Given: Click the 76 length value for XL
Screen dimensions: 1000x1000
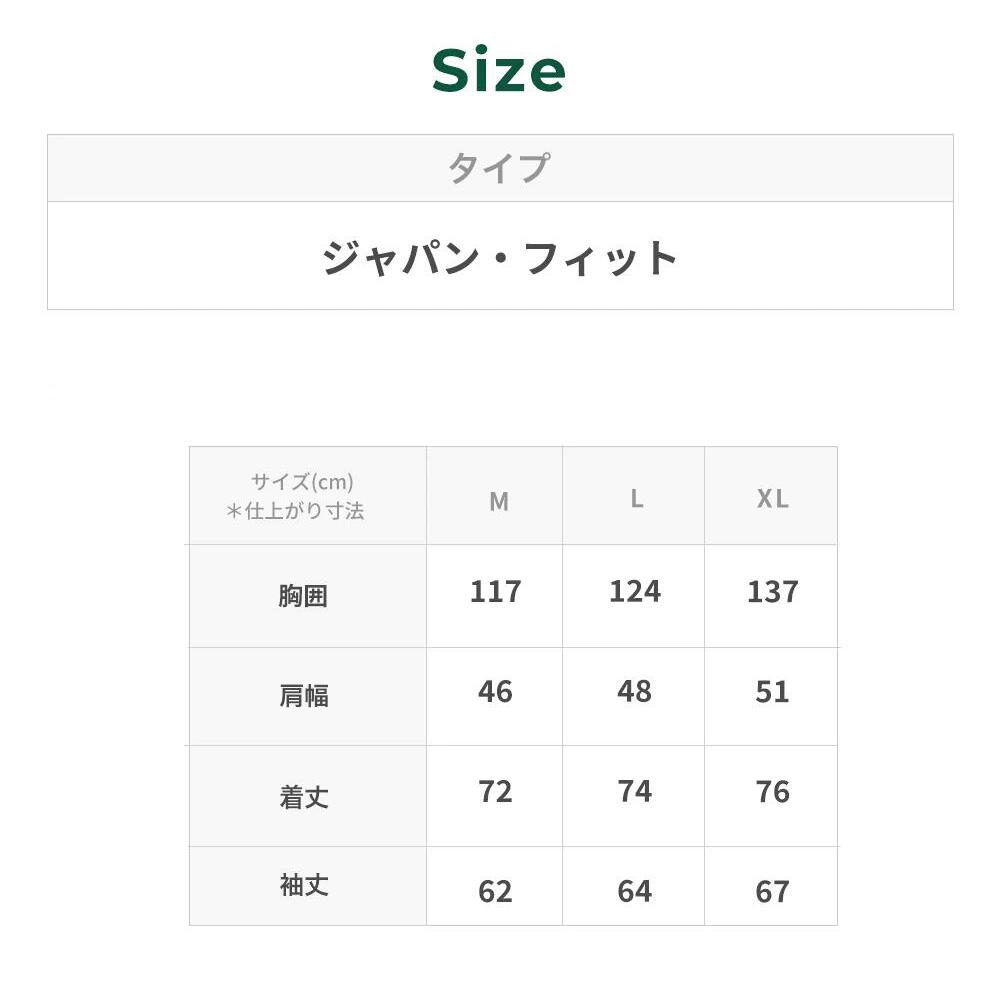Looking at the screenshot, I should 772,792.
